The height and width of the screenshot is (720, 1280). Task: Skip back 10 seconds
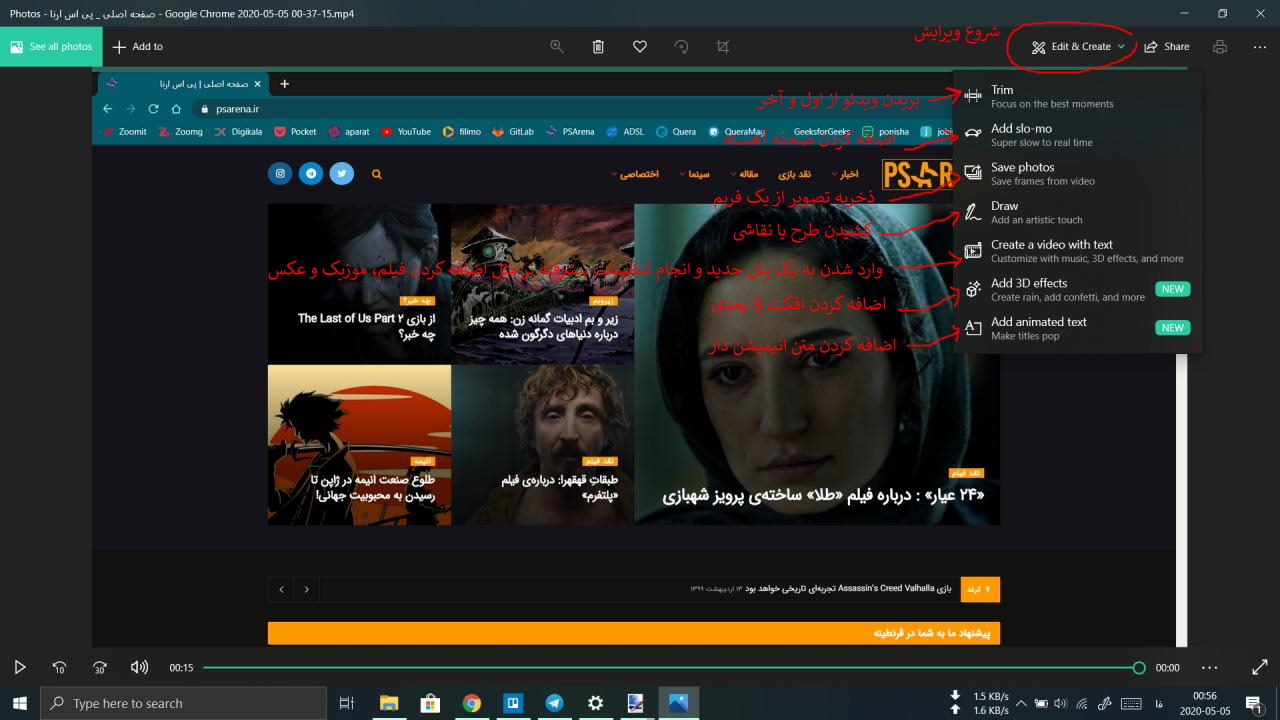click(59, 667)
